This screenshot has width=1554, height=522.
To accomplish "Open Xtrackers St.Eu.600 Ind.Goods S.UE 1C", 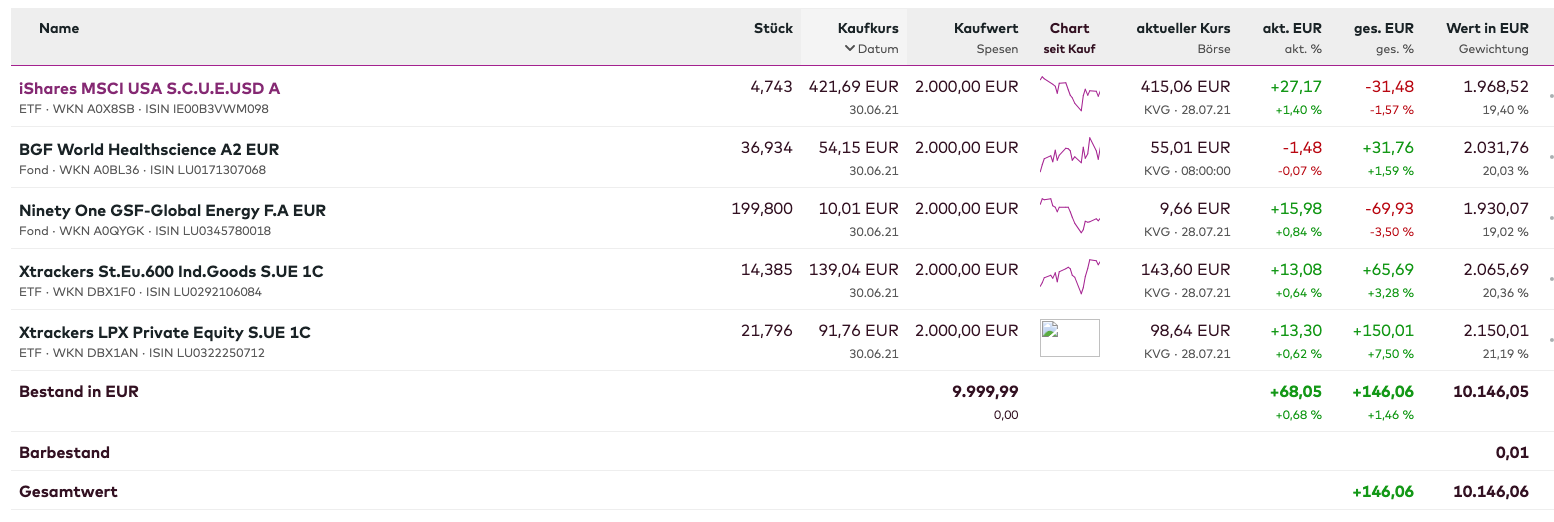I will [x=171, y=272].
